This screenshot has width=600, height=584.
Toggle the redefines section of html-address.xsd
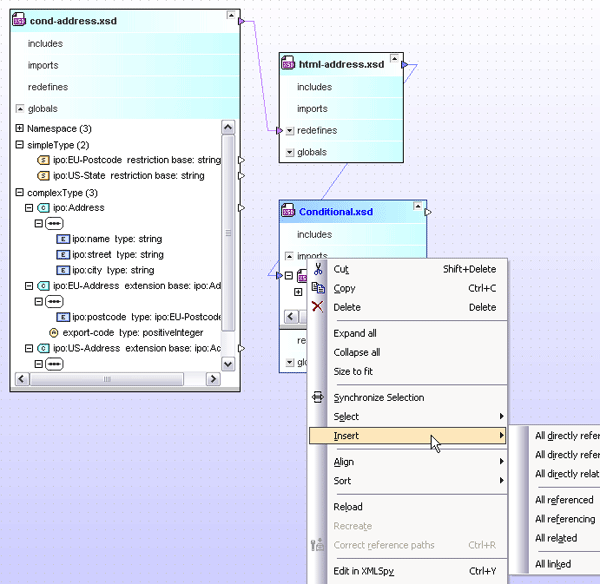click(289, 131)
